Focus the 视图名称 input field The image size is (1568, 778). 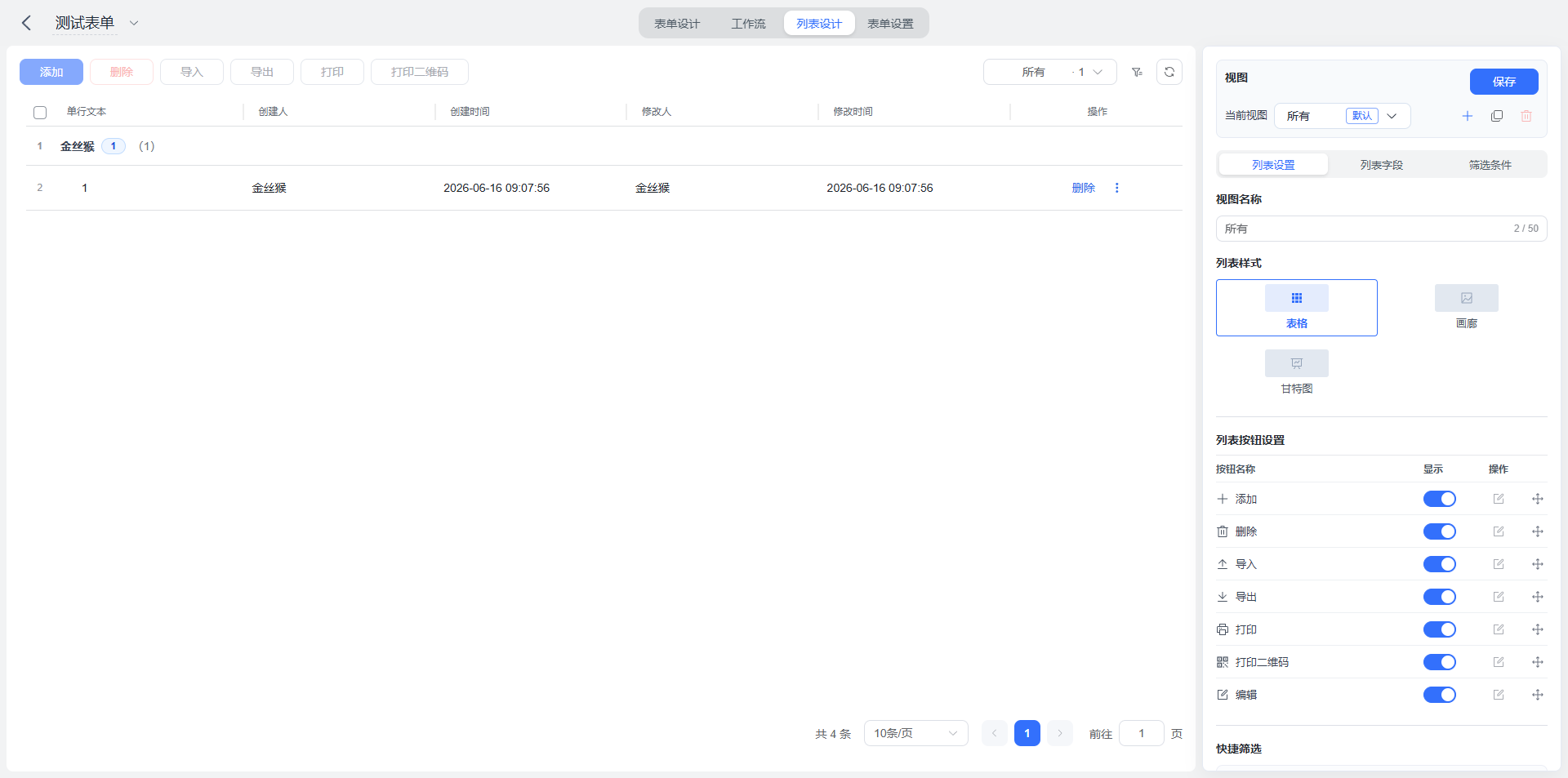(1382, 229)
